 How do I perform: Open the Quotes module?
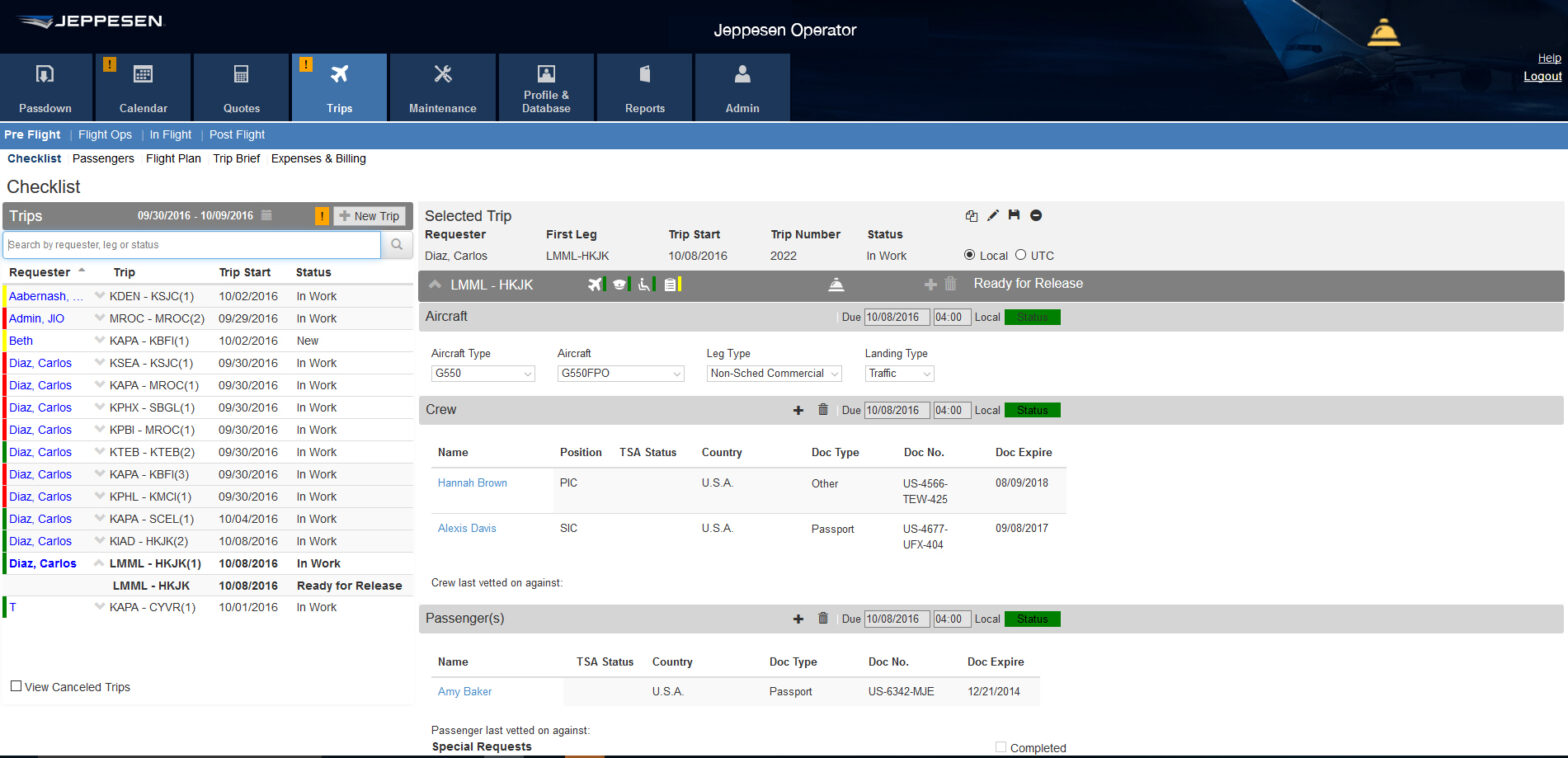(241, 87)
